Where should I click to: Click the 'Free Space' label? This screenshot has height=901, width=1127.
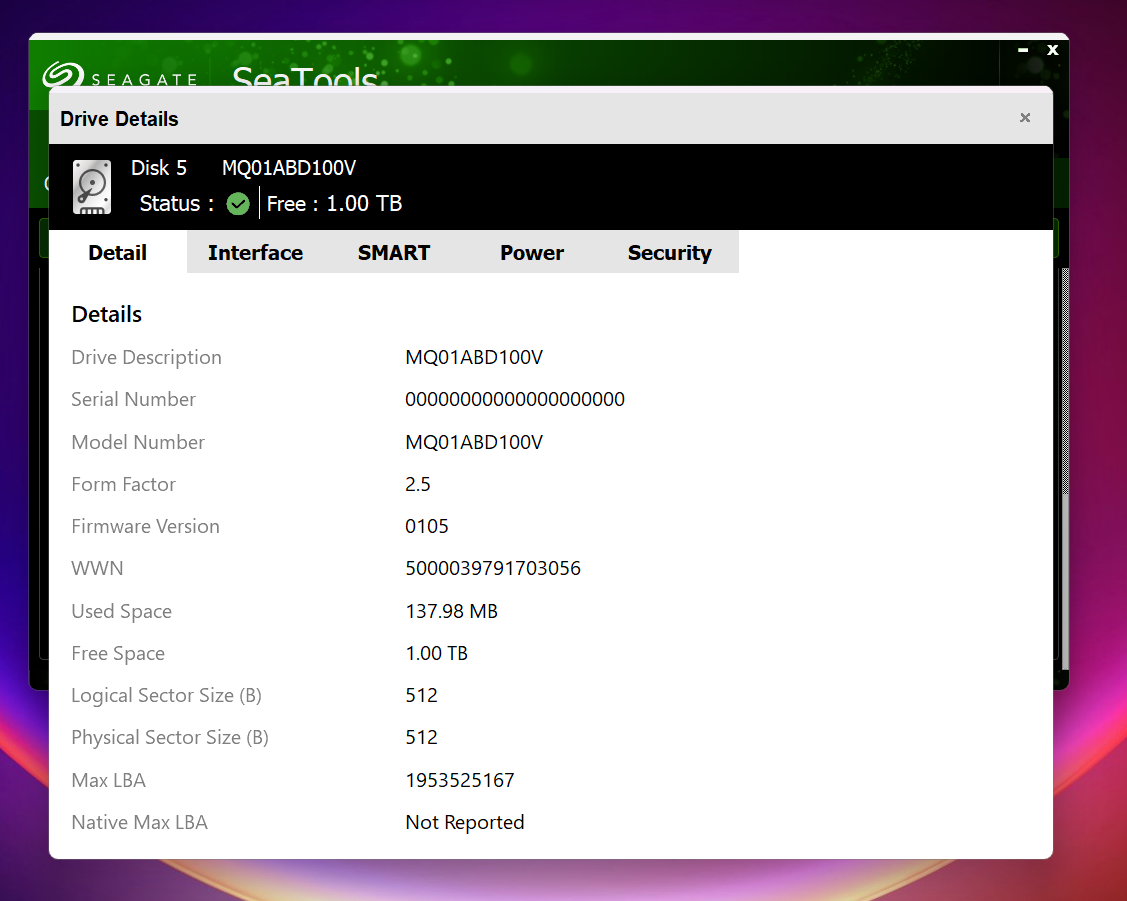point(118,654)
